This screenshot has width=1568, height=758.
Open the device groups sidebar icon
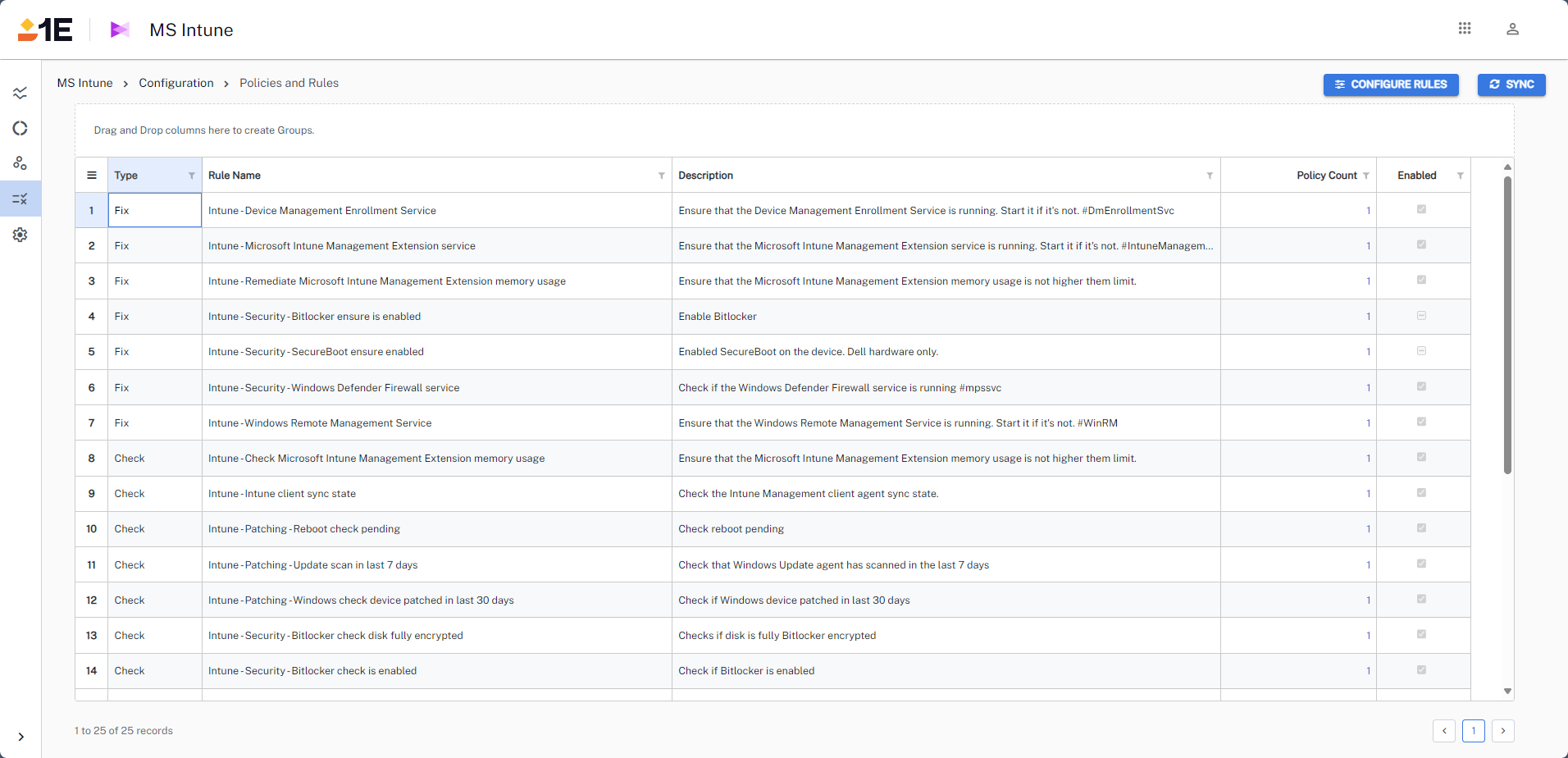(21, 163)
